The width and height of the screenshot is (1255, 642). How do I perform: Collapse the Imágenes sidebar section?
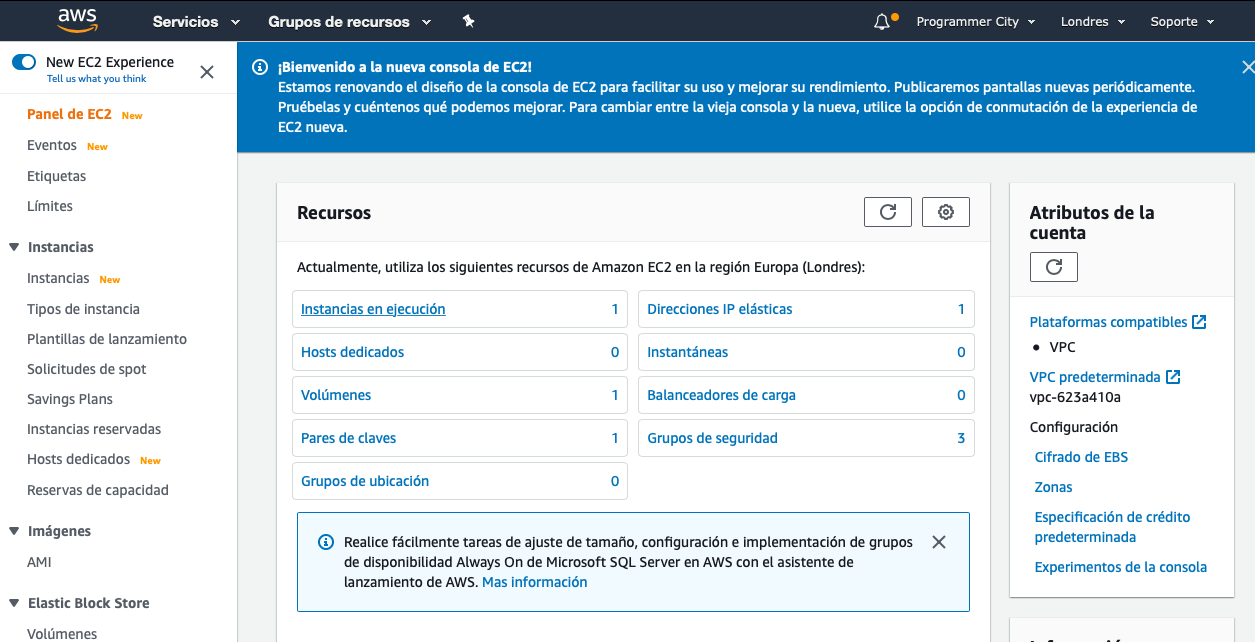[14, 531]
